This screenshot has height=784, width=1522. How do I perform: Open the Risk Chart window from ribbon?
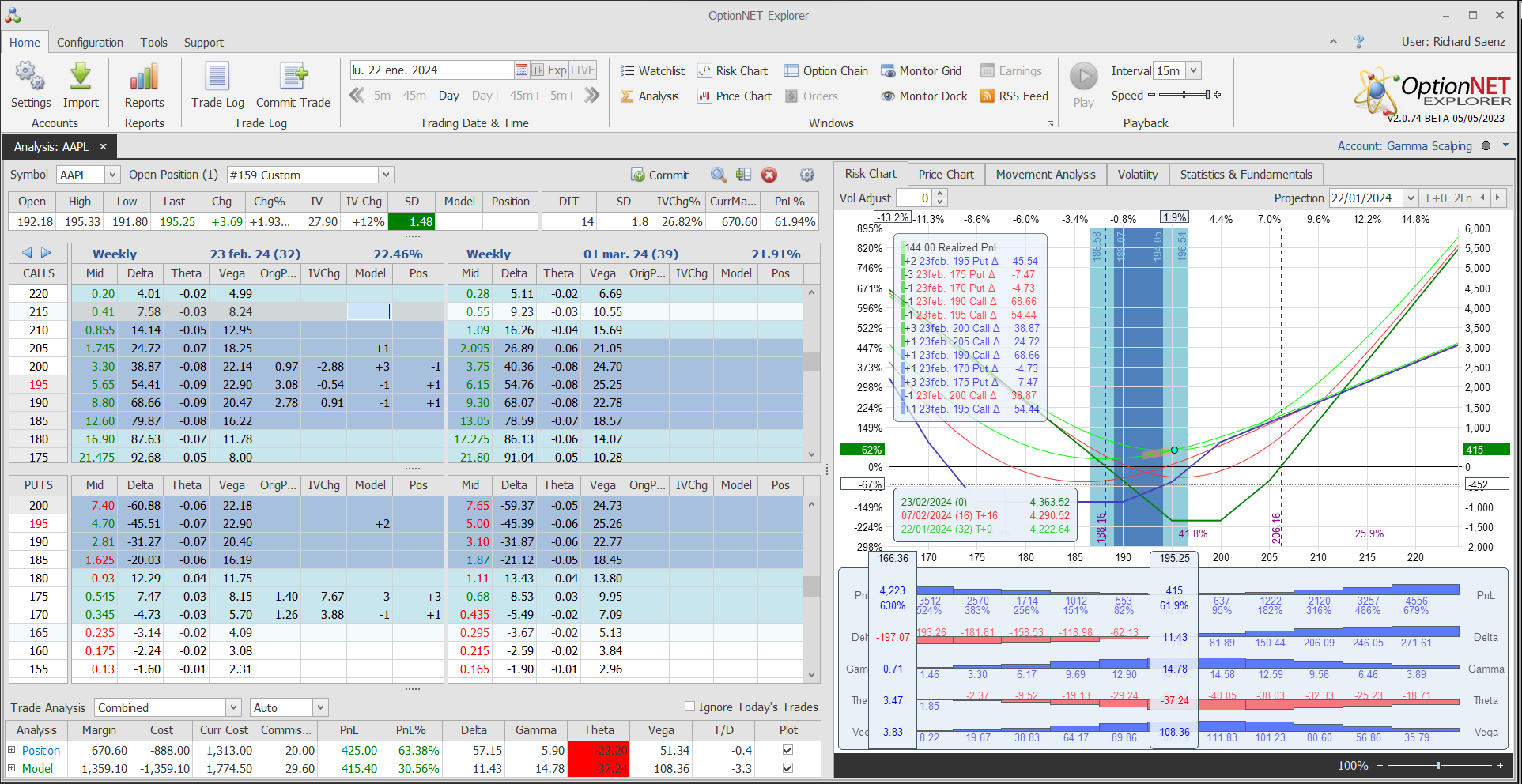(x=732, y=70)
